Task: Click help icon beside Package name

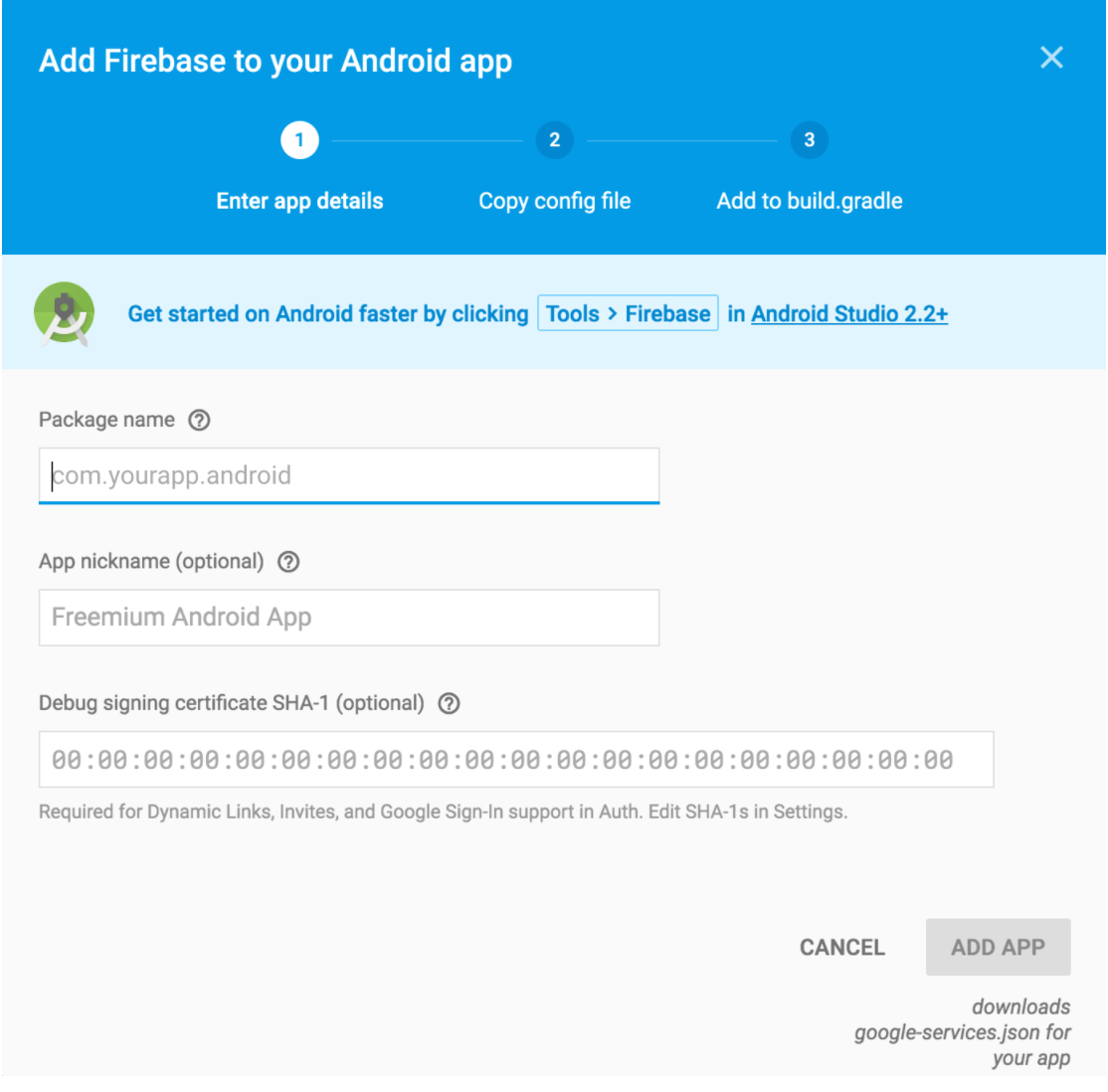Action: coord(199,421)
